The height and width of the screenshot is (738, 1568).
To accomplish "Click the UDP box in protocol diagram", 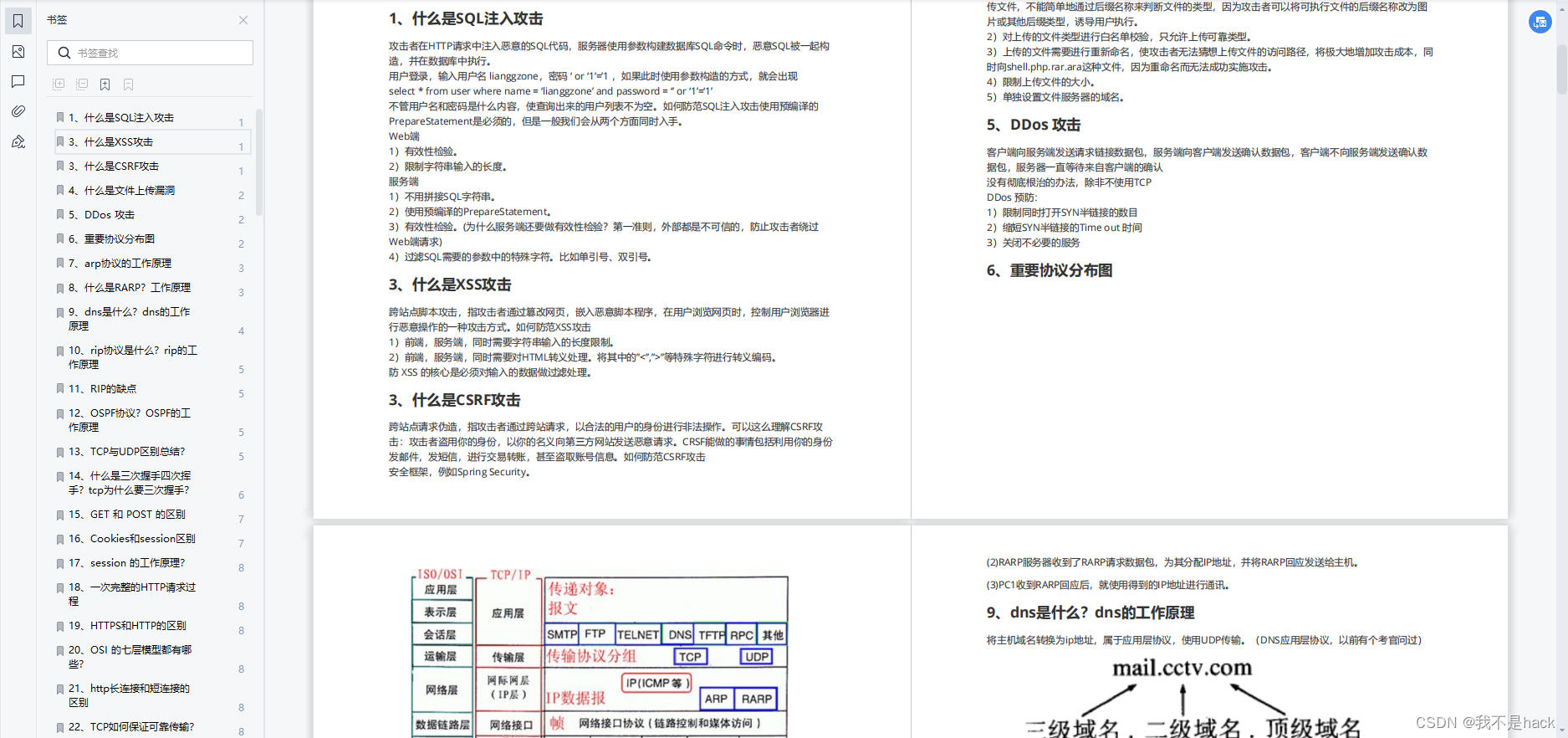I will pos(757,657).
